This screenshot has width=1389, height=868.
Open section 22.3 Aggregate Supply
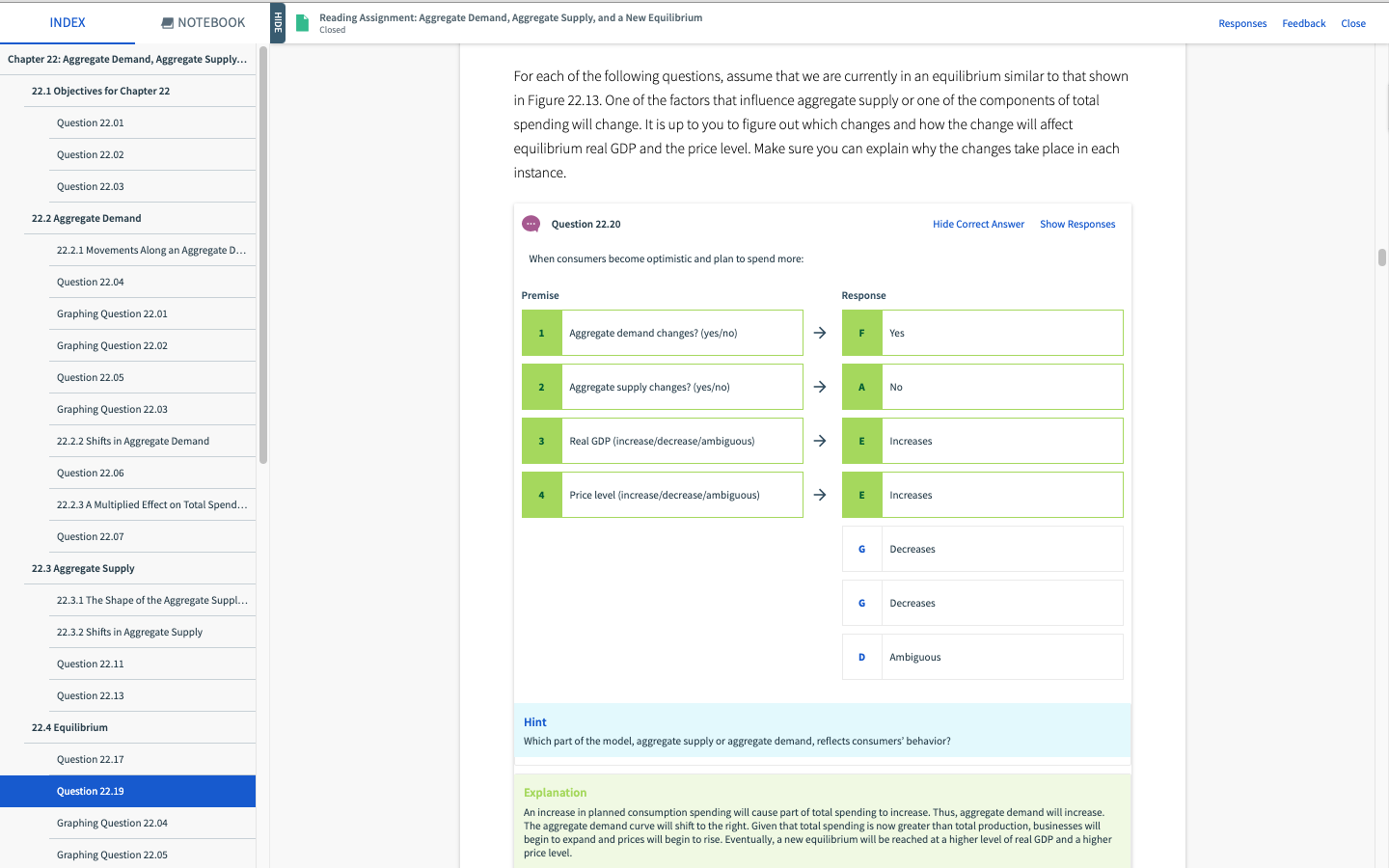click(140, 568)
